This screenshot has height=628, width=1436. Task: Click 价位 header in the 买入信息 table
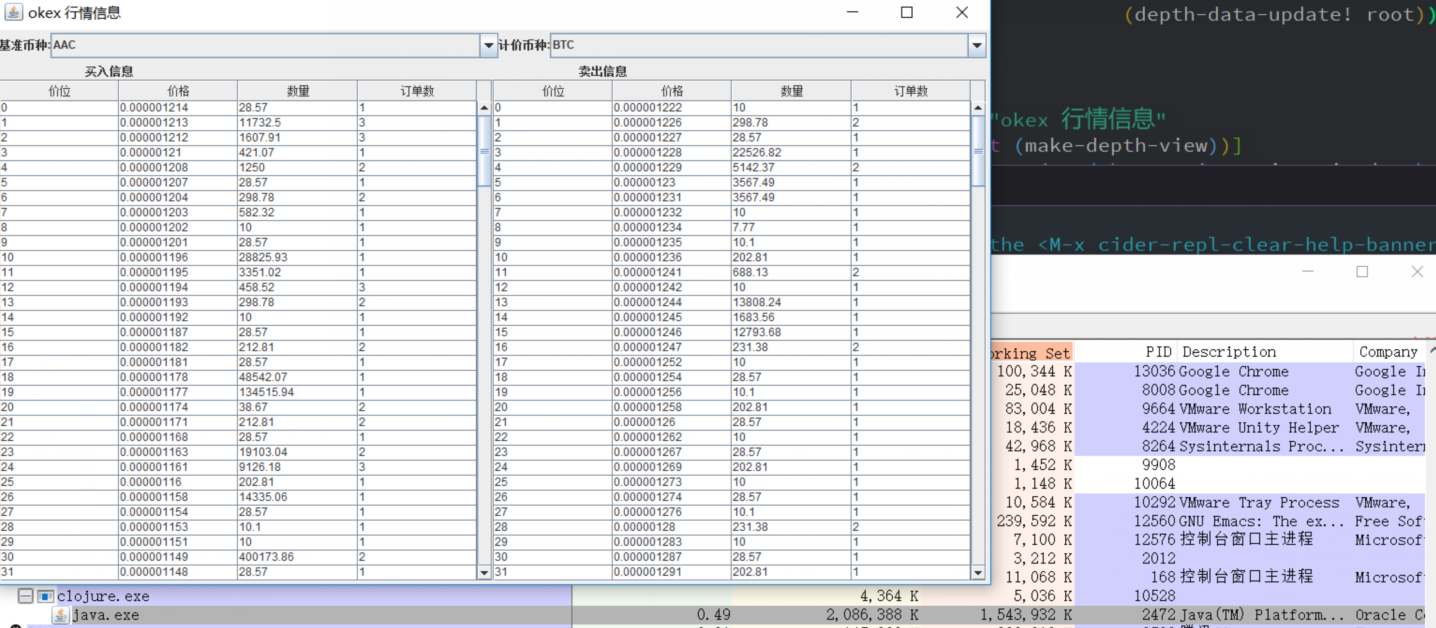point(59,91)
